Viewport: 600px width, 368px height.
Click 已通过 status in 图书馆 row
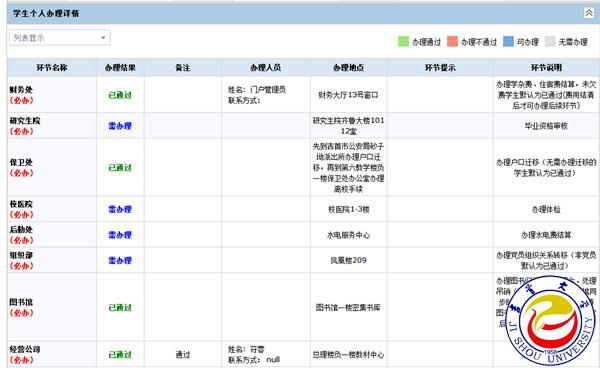(x=120, y=308)
